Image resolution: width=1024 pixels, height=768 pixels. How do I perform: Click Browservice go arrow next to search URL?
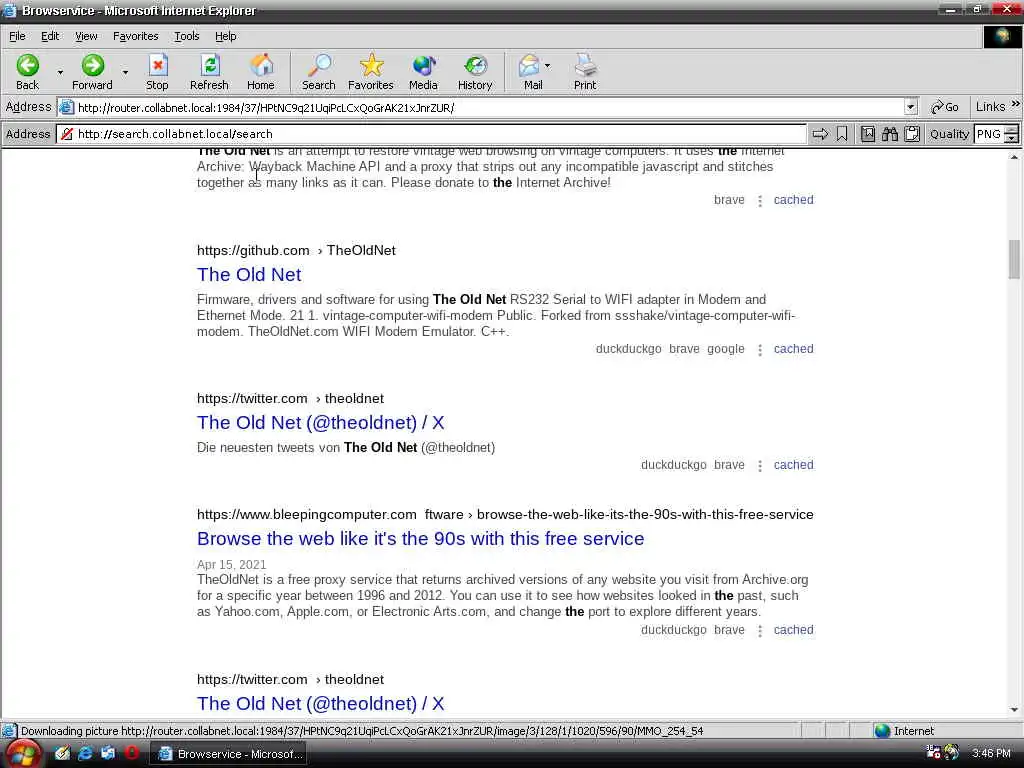click(x=820, y=134)
